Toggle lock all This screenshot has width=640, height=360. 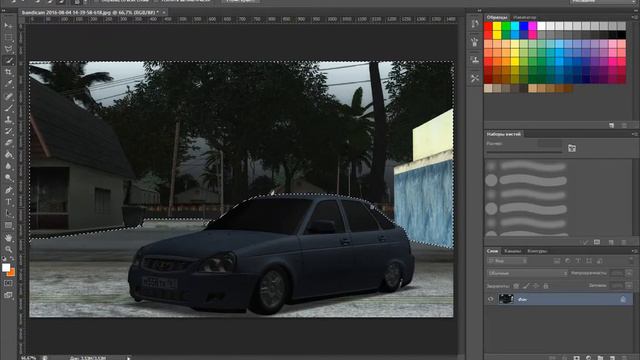pyautogui.click(x=546, y=286)
